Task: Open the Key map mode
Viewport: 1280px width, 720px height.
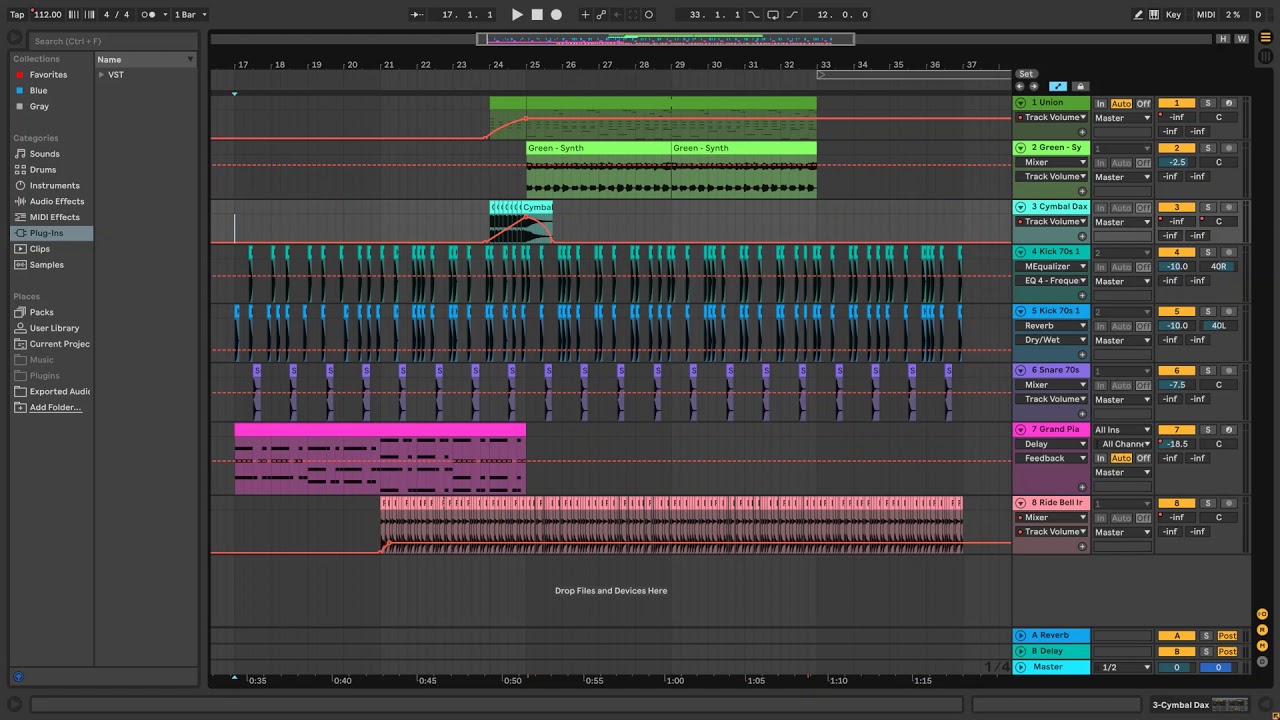Action: [1174, 15]
